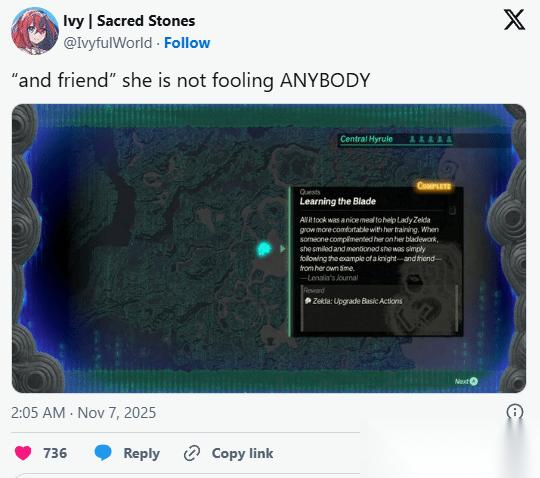Click the X logo icon
Screen dimensions: 540x478
tap(515, 20)
